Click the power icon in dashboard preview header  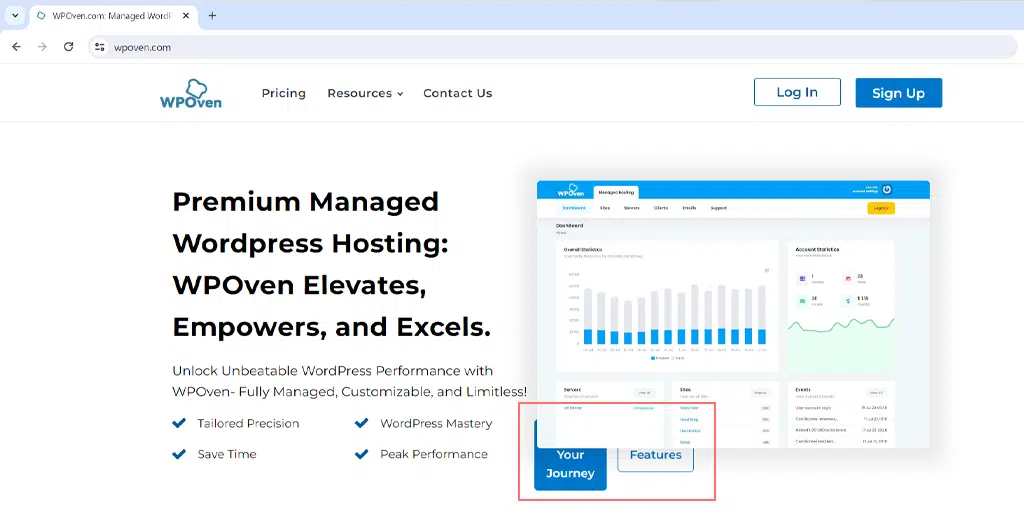tap(886, 190)
